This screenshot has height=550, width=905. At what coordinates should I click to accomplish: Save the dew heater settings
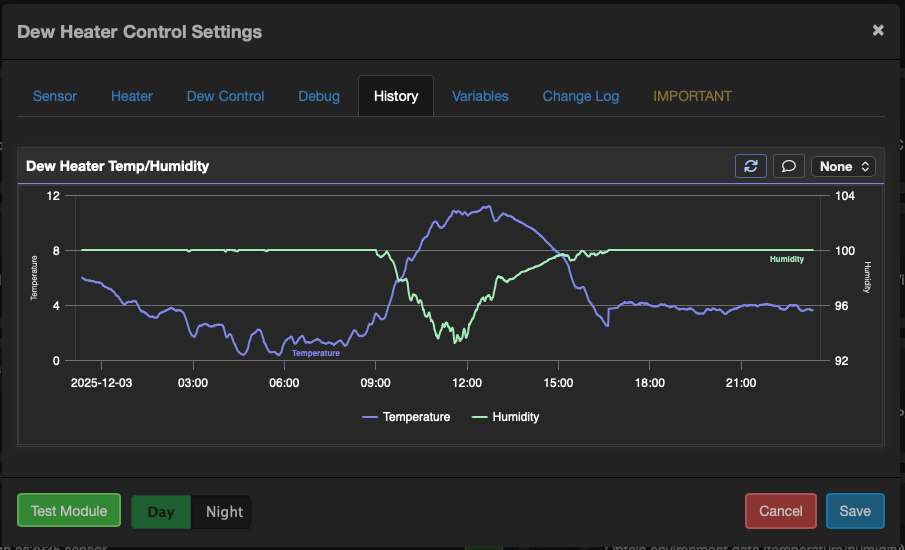855,511
